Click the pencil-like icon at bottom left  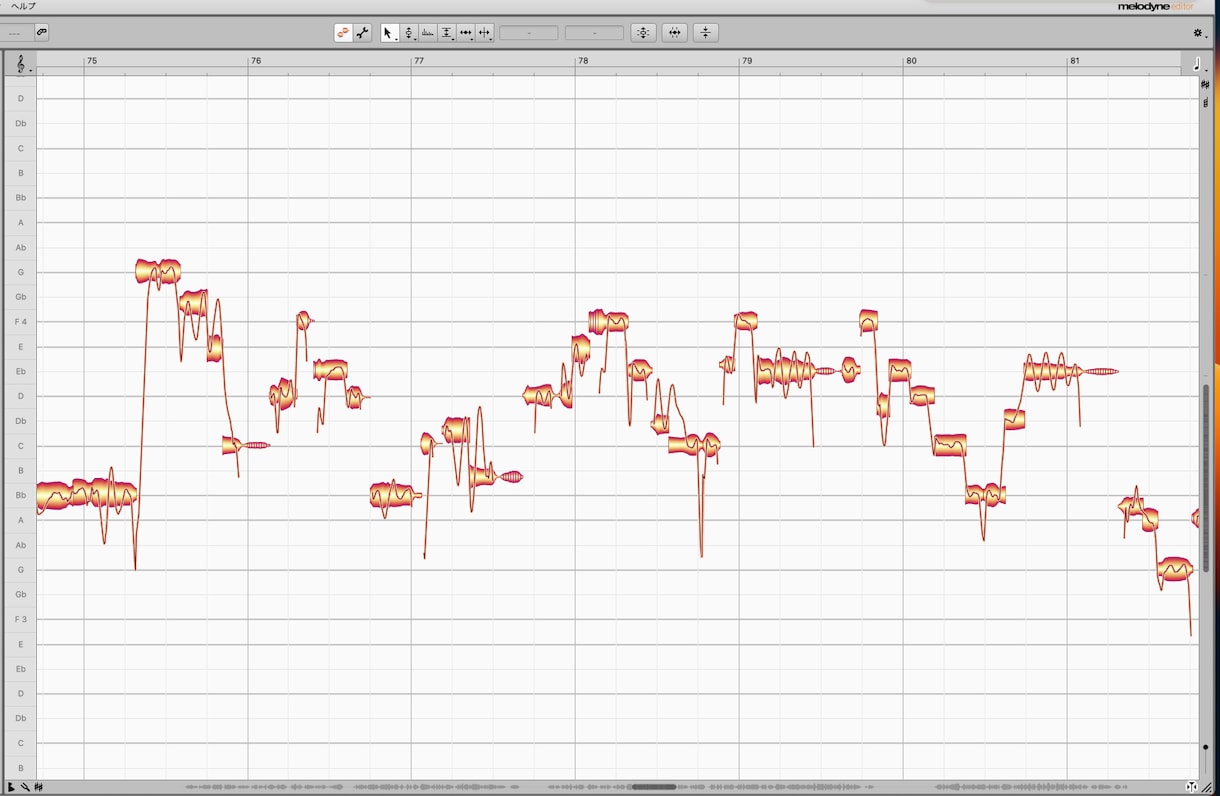coord(25,787)
